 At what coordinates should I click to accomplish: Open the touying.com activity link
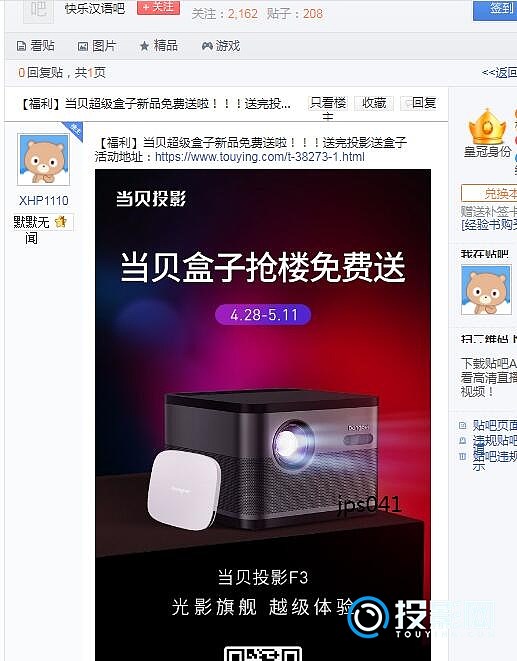point(259,157)
